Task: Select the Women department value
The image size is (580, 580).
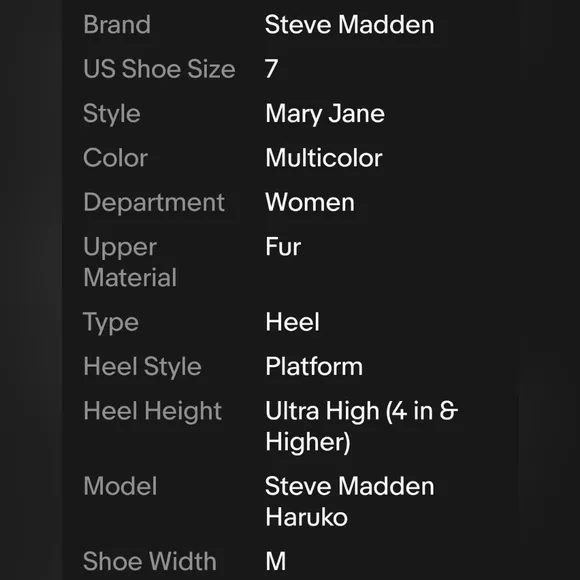Action: coord(310,203)
